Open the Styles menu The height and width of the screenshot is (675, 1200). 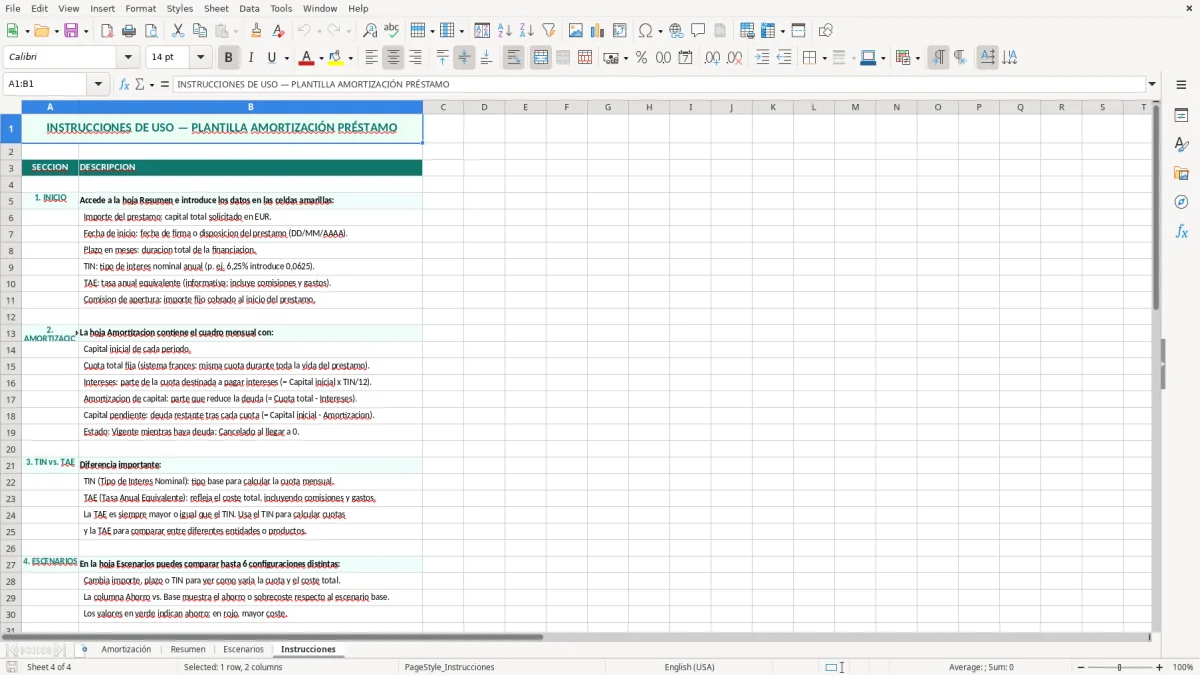click(180, 8)
